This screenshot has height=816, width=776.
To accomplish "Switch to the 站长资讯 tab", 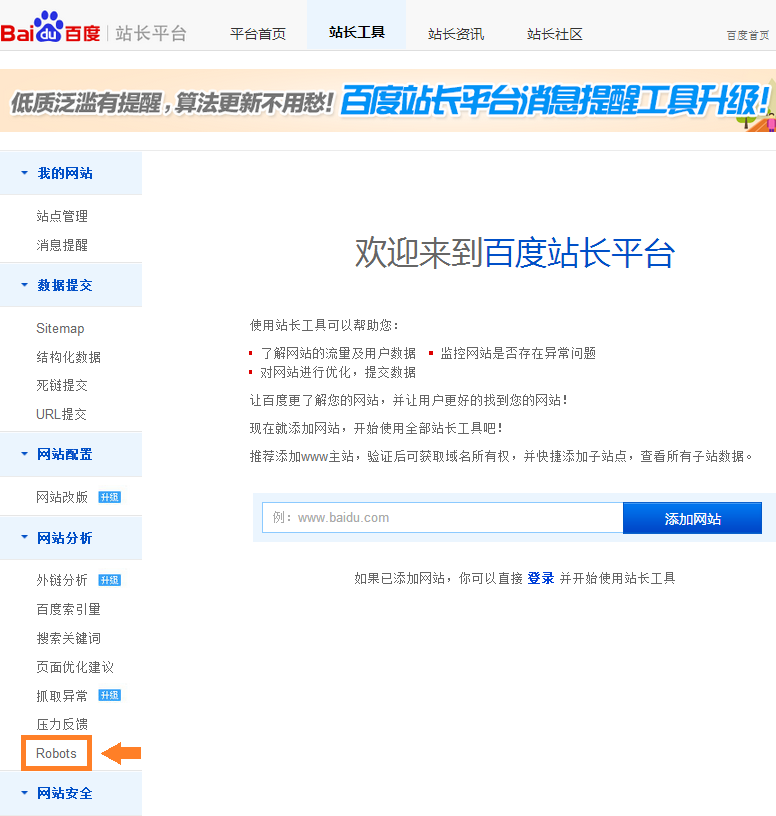I will 455,34.
